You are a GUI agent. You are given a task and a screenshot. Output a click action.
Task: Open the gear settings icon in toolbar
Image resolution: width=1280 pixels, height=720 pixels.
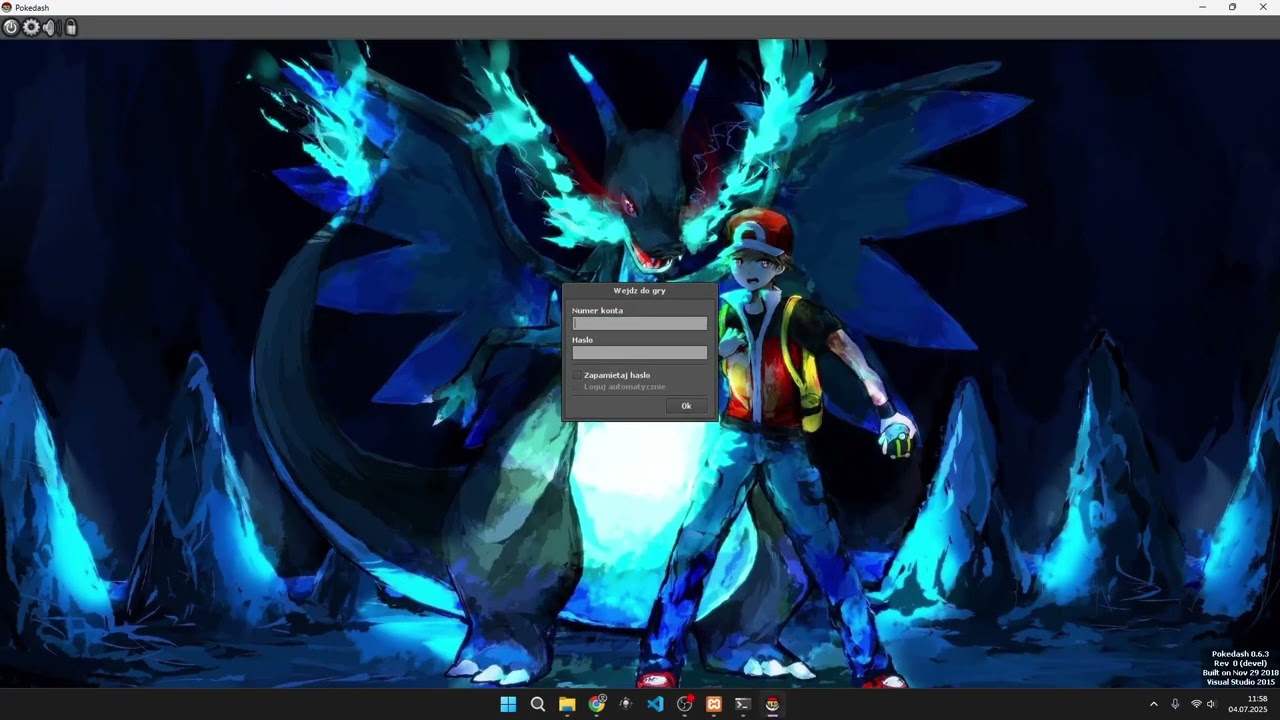tap(31, 28)
